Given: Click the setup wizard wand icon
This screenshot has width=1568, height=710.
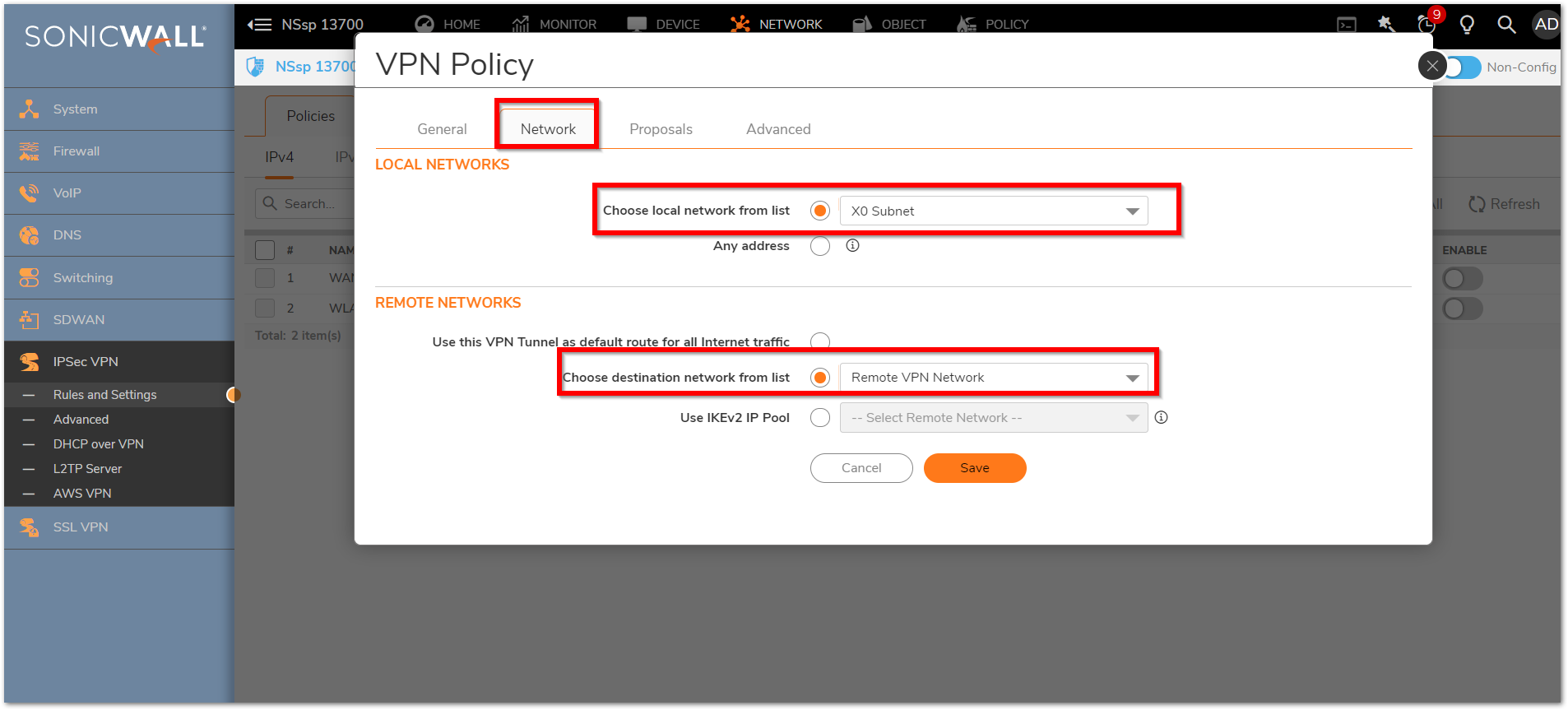Looking at the screenshot, I should pos(1386,25).
